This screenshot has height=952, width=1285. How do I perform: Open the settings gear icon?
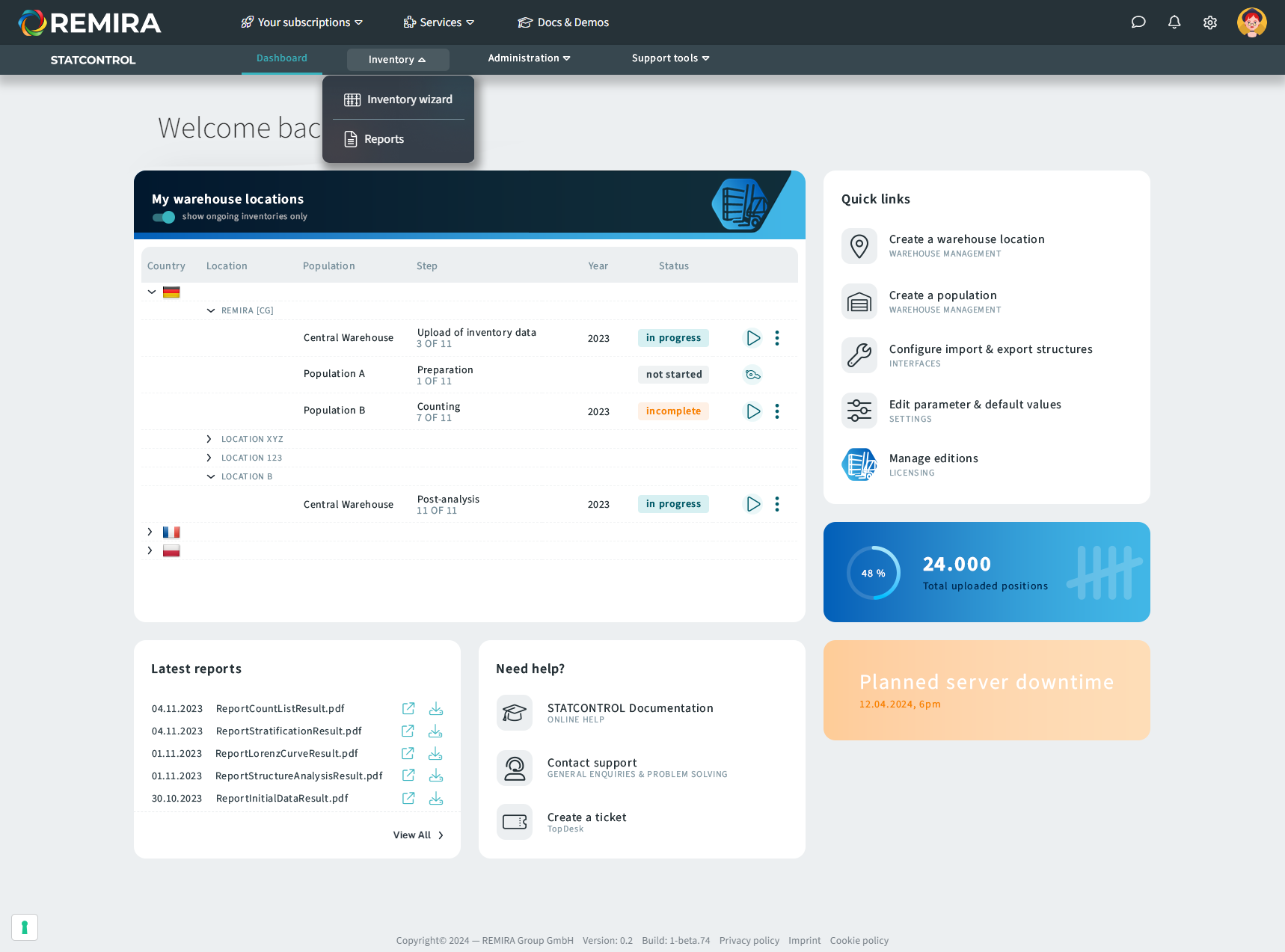coord(1209,22)
